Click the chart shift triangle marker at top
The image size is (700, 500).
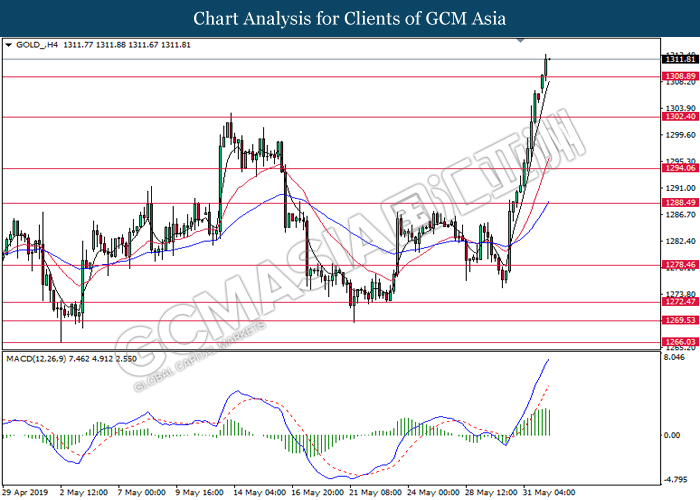click(518, 41)
